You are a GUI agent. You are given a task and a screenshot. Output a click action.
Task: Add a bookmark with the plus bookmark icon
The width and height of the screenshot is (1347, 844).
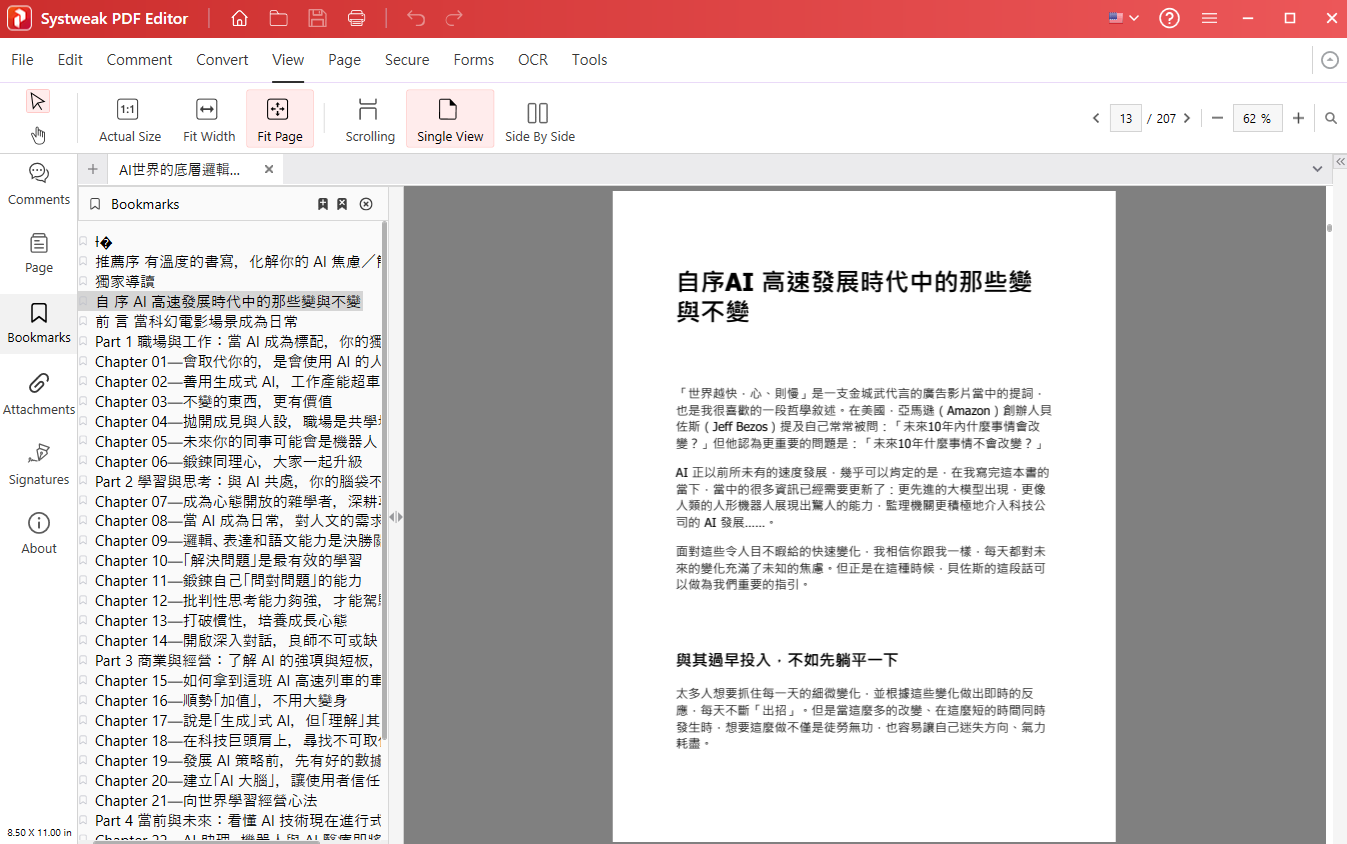[x=323, y=204]
